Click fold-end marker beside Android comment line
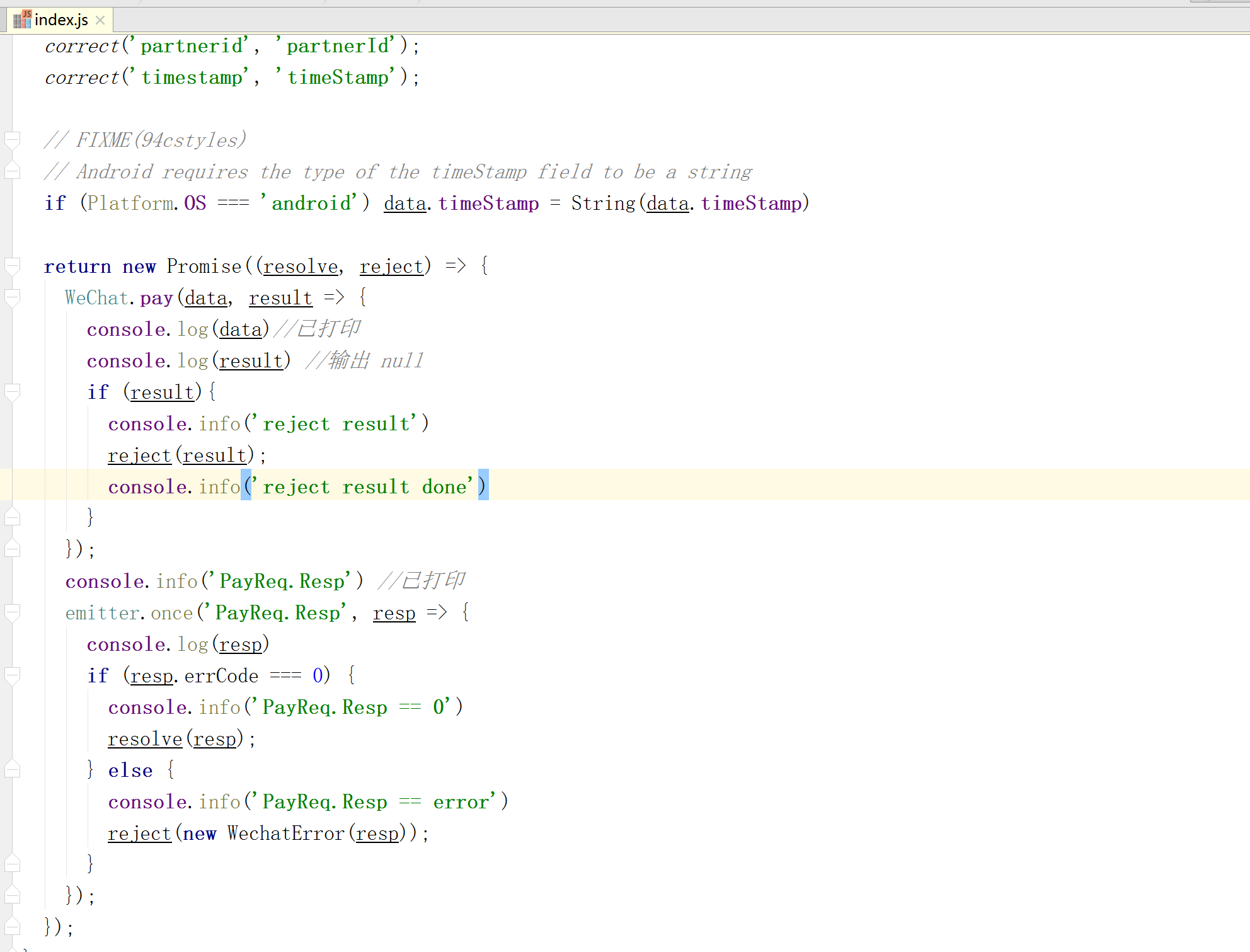This screenshot has width=1250, height=952. tap(12, 171)
